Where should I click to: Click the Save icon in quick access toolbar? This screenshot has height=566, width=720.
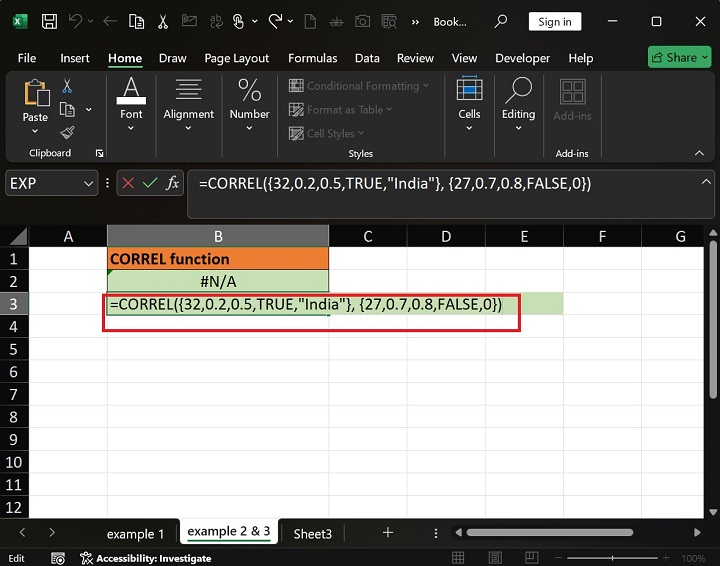49,22
